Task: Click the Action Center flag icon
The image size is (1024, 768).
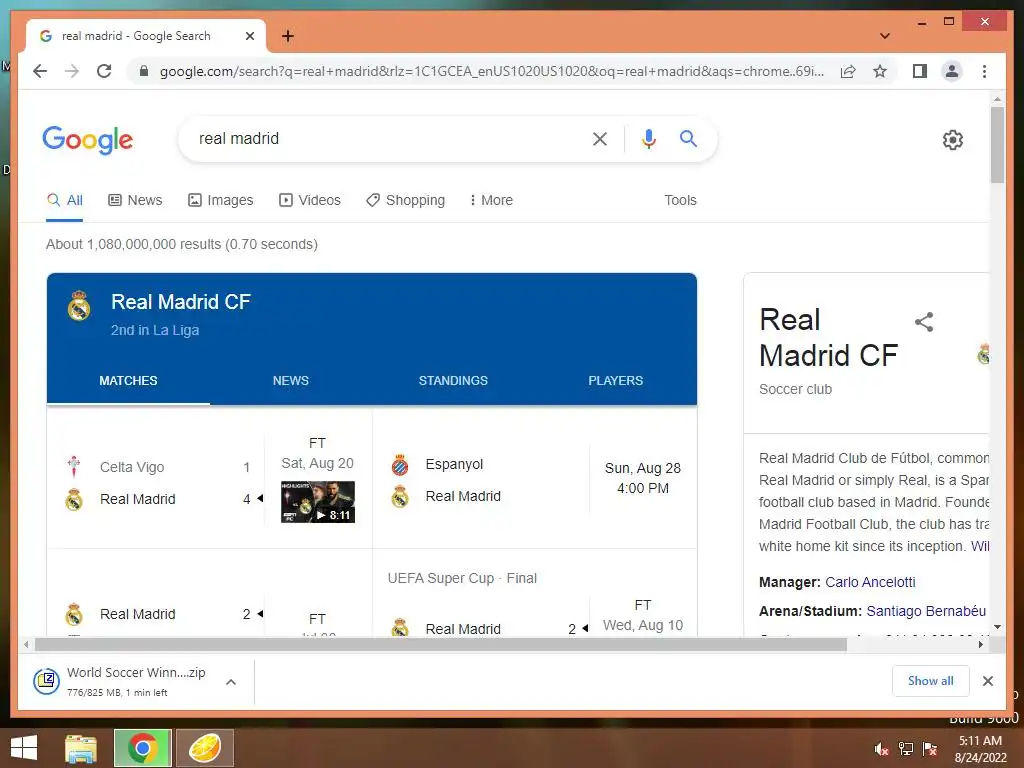Action: coord(930,749)
